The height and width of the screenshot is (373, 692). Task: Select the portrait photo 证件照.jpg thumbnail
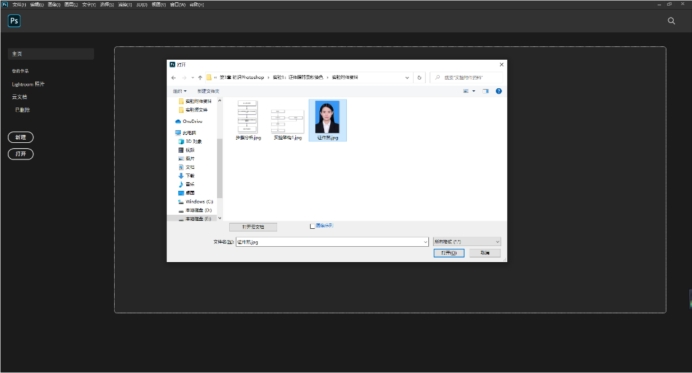[327, 120]
